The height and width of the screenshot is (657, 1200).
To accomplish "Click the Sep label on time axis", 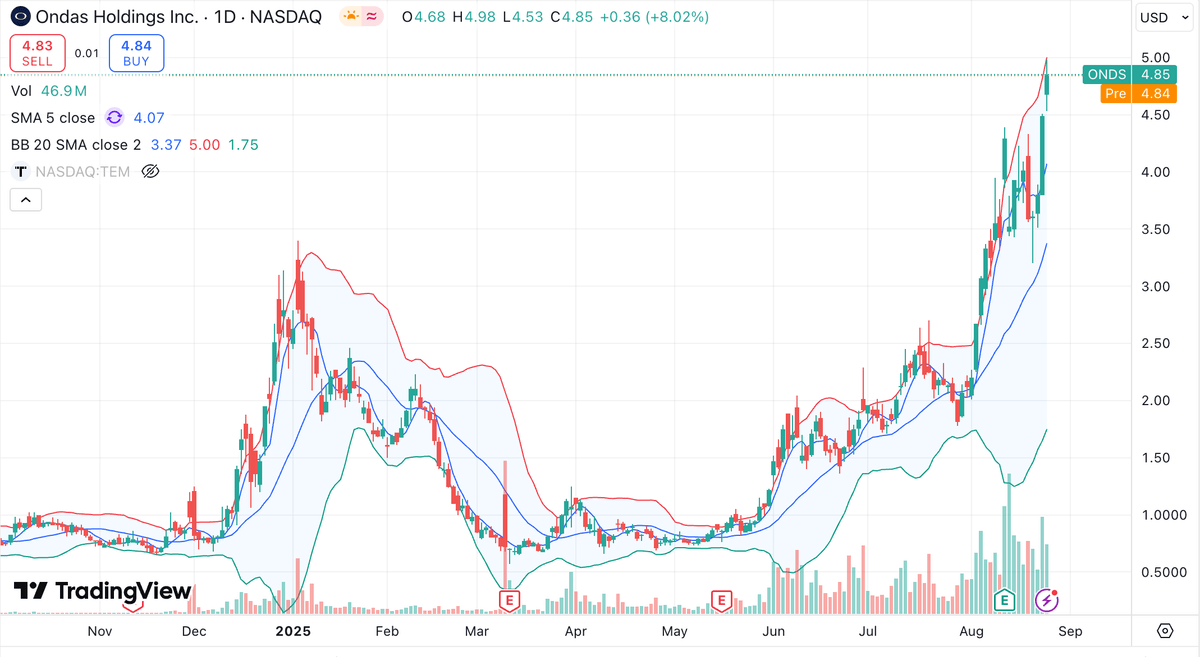I will pyautogui.click(x=1070, y=631).
